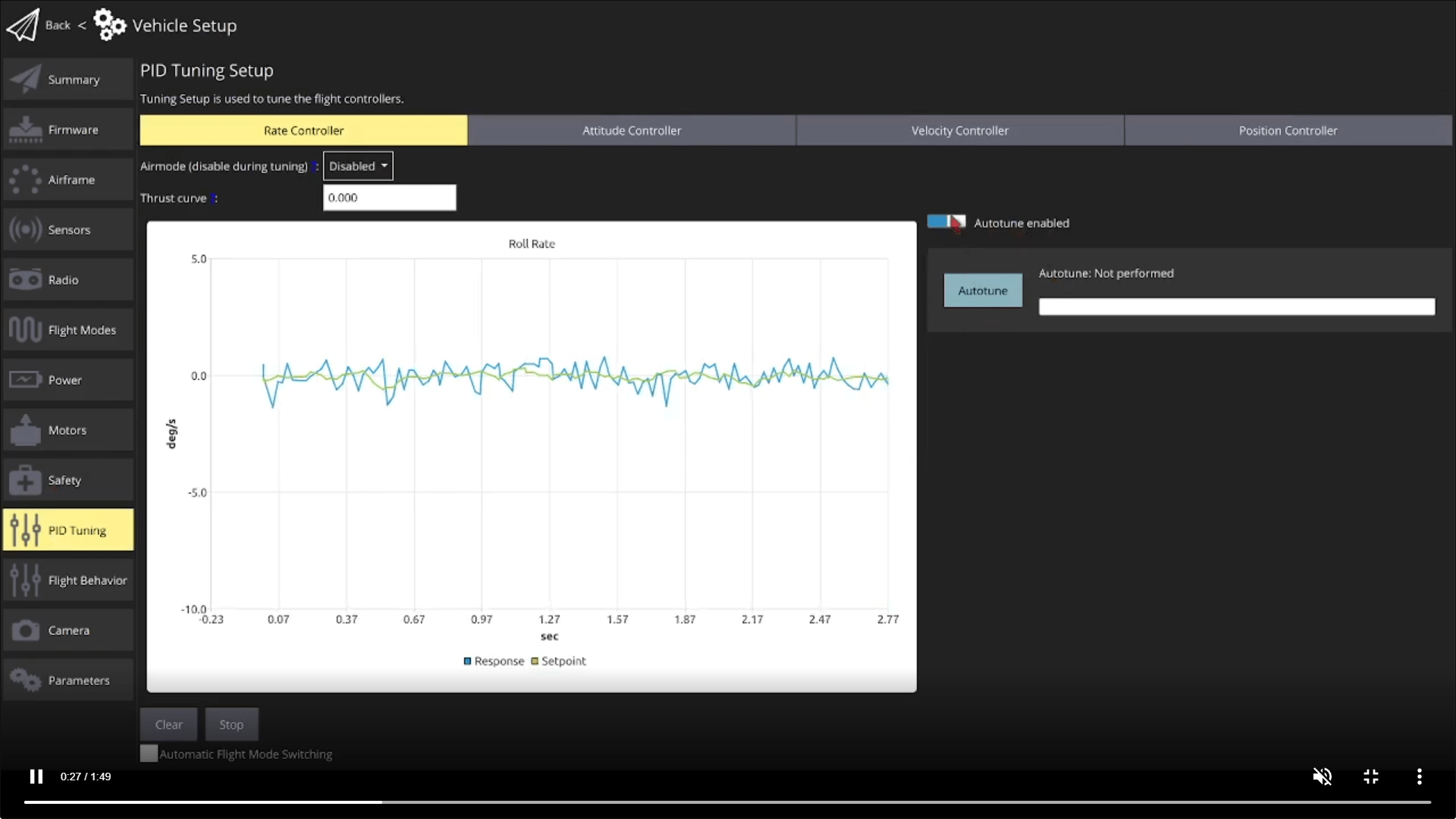Pause the video playback

34,776
